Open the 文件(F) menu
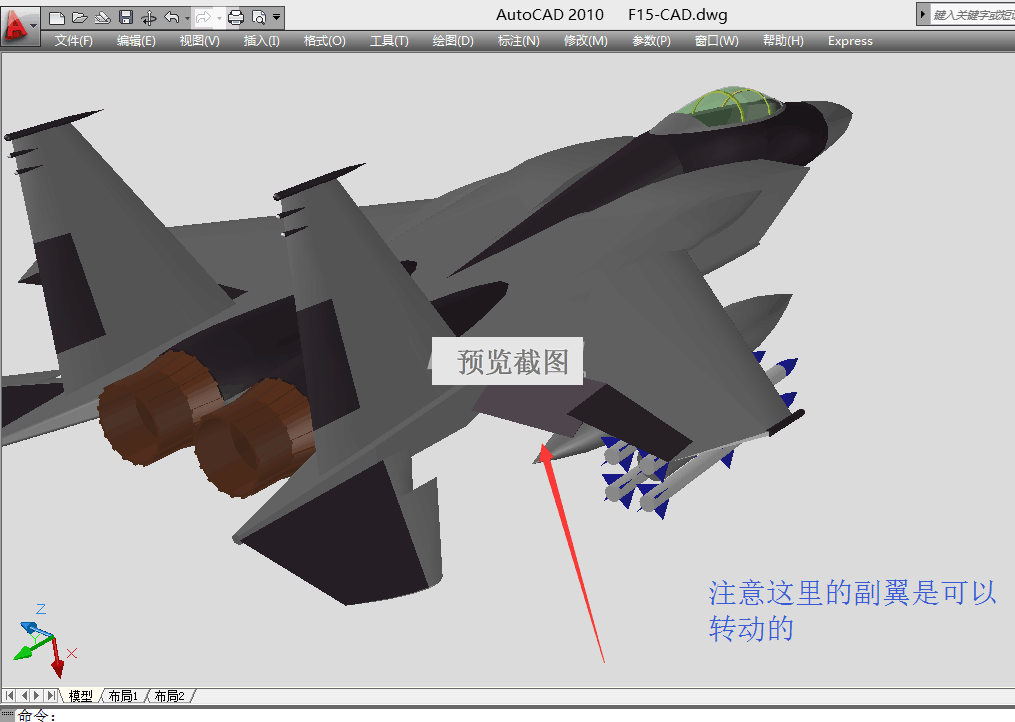Screen dimensions: 1015x722 coord(74,41)
